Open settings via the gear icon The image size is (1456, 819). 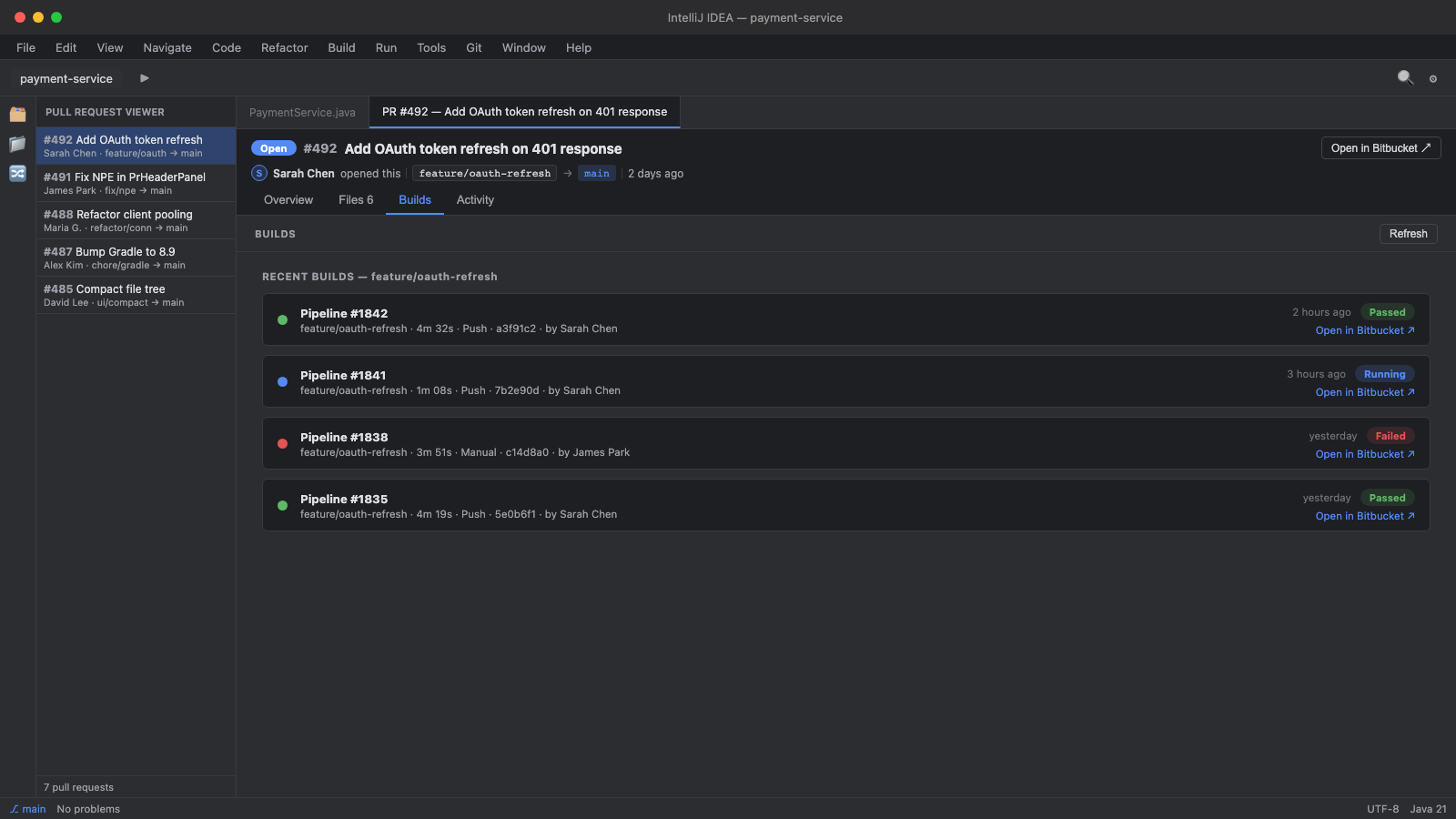(x=1433, y=79)
